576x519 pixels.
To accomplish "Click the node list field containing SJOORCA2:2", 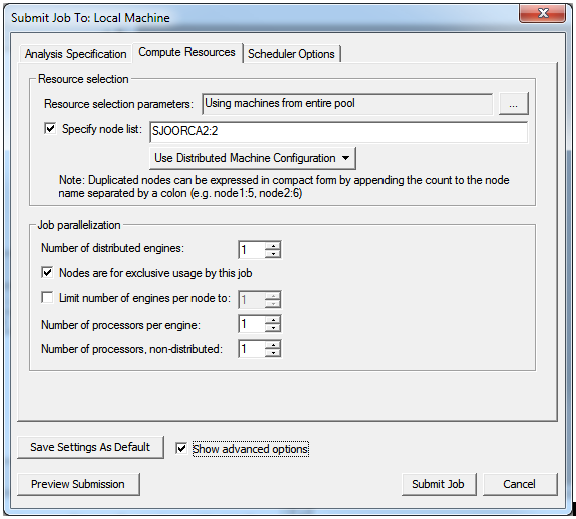I will [338, 131].
